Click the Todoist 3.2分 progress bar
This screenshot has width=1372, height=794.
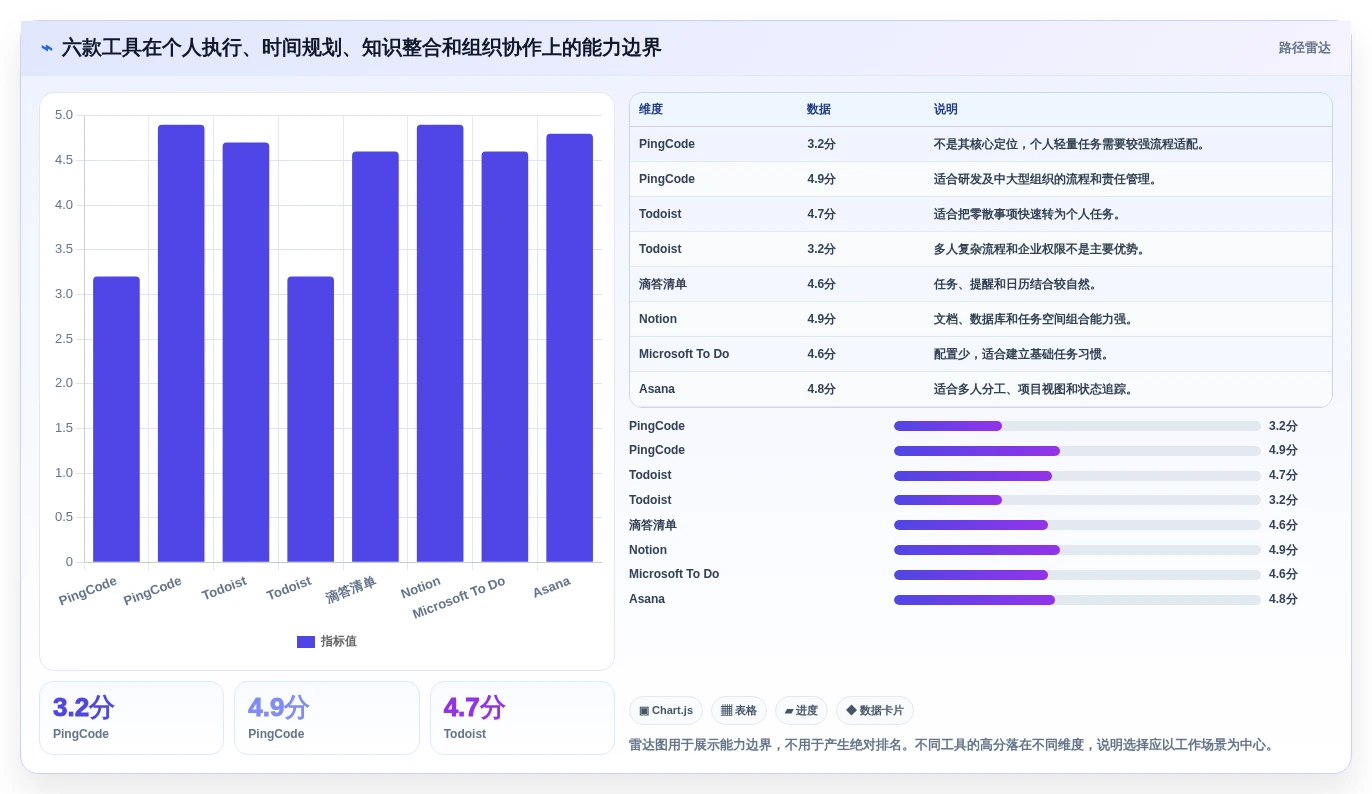click(x=1077, y=500)
